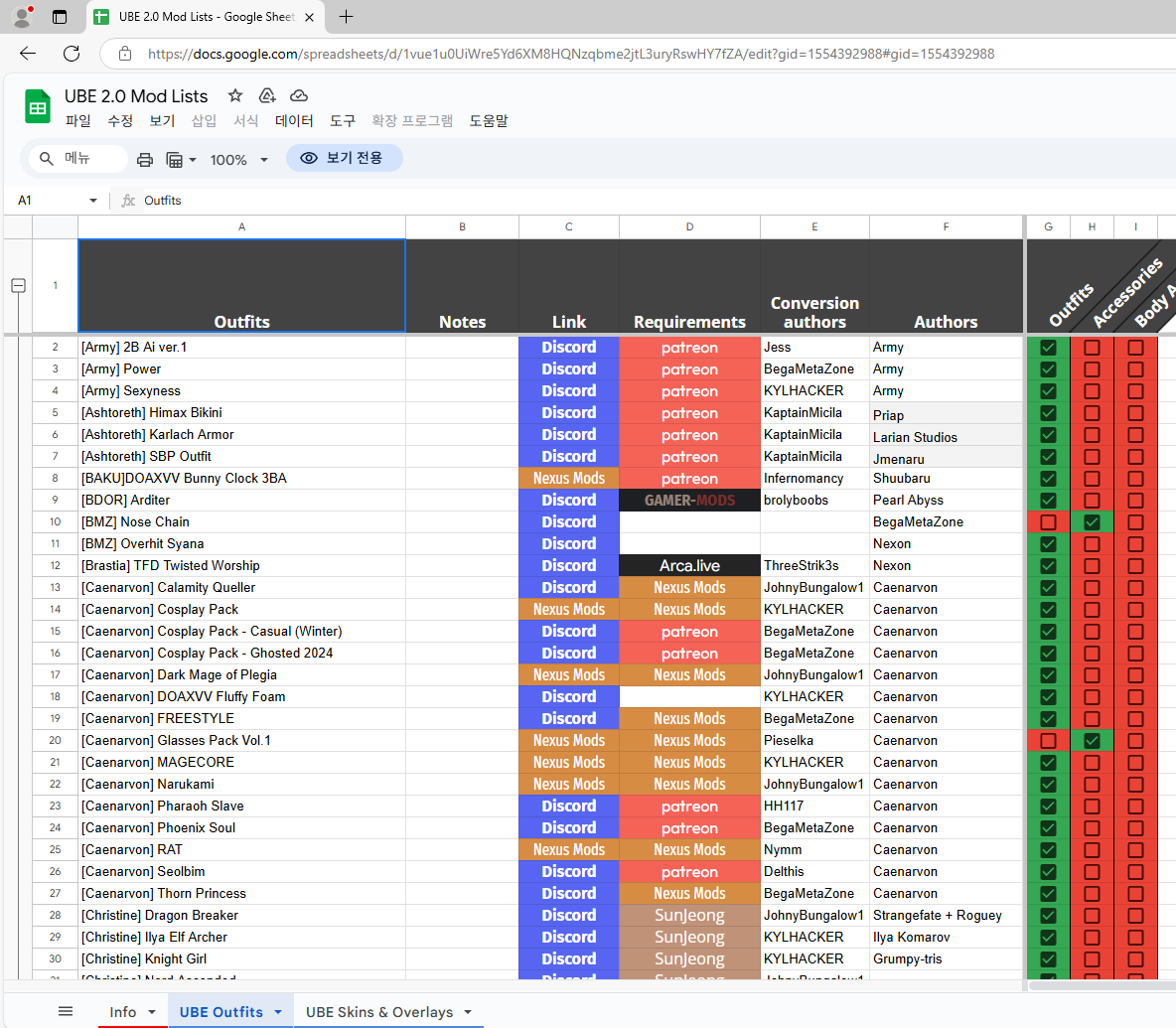
Task: Select the 'Pearl Abyss' author cell
Action: click(946, 501)
